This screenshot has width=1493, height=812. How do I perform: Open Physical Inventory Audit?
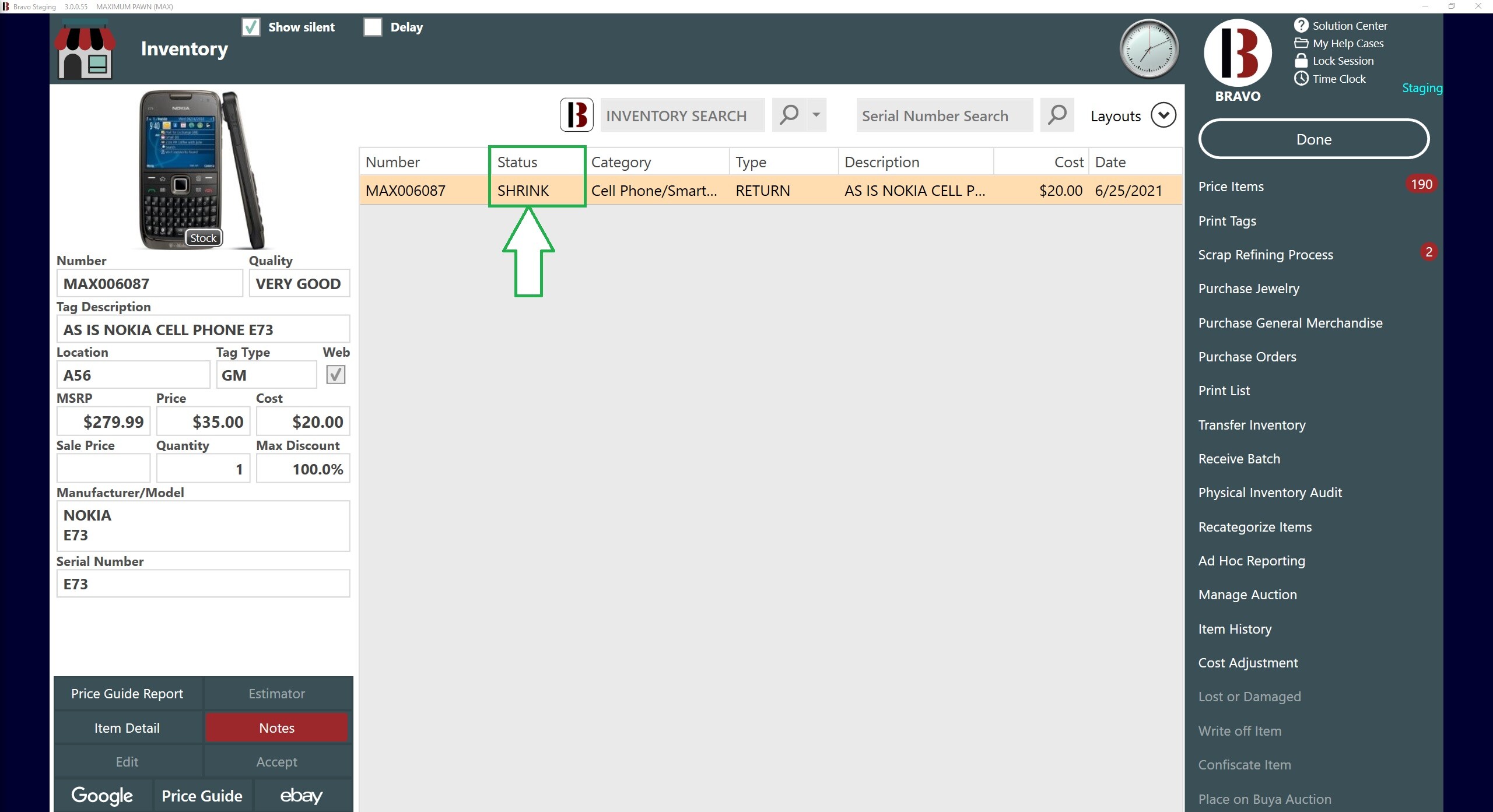tap(1270, 493)
